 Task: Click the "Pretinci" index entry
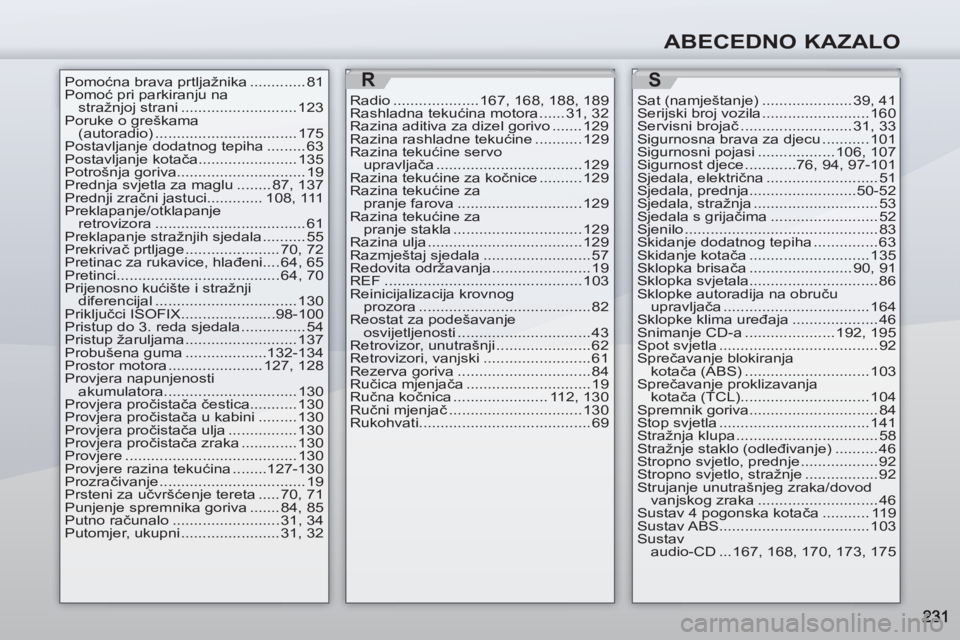194,275
